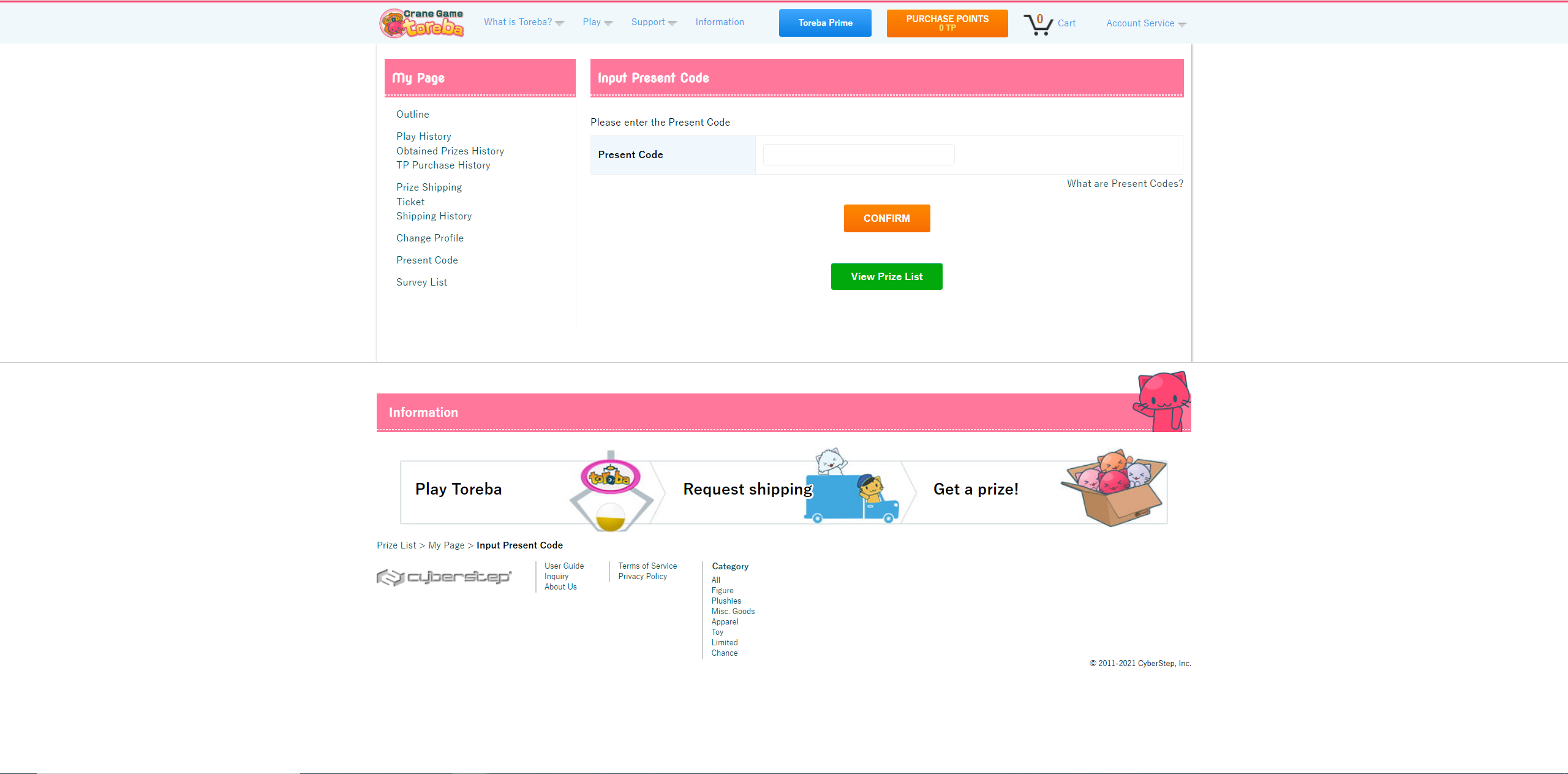The image size is (1568, 774).
Task: Click the Toreba Prime button
Action: click(825, 23)
